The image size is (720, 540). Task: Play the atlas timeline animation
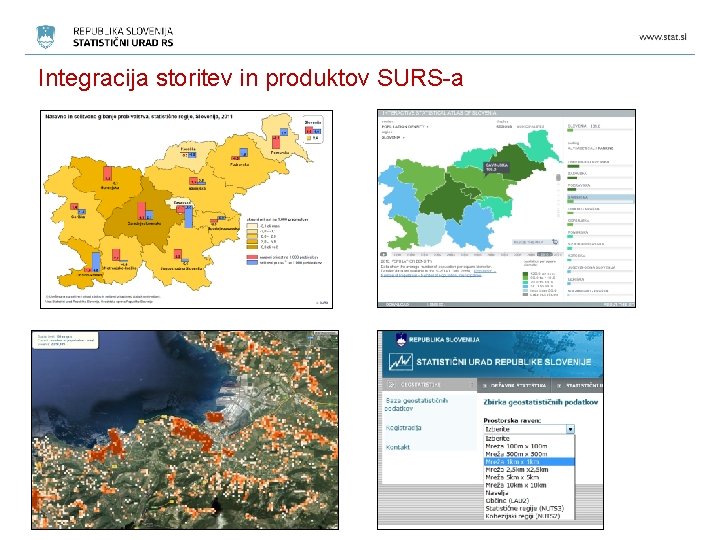(x=383, y=254)
